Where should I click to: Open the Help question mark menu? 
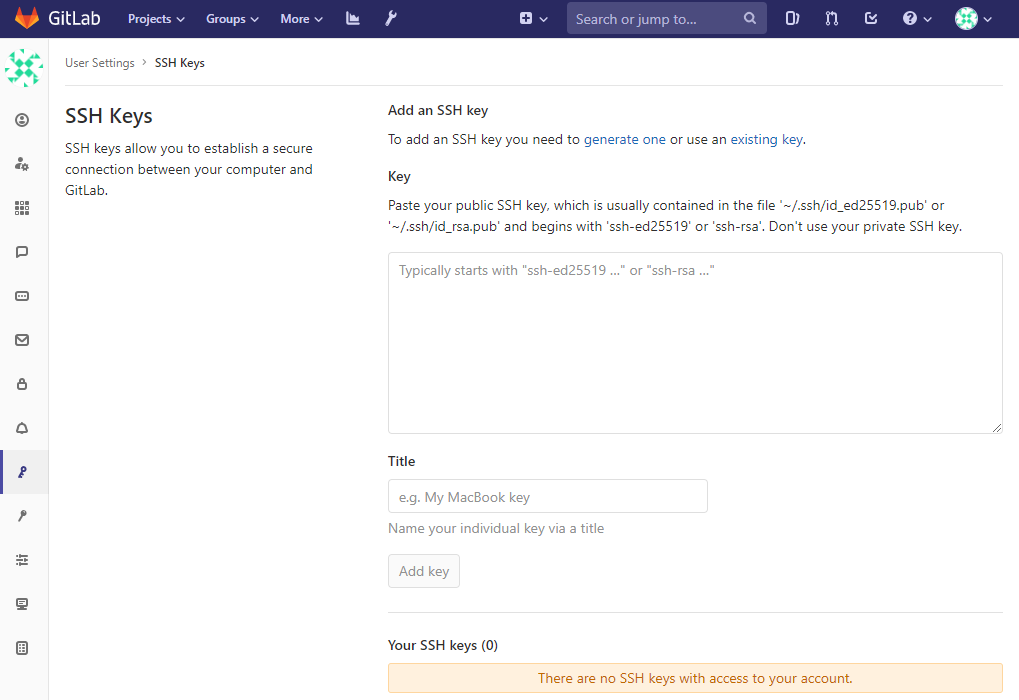click(x=917, y=19)
